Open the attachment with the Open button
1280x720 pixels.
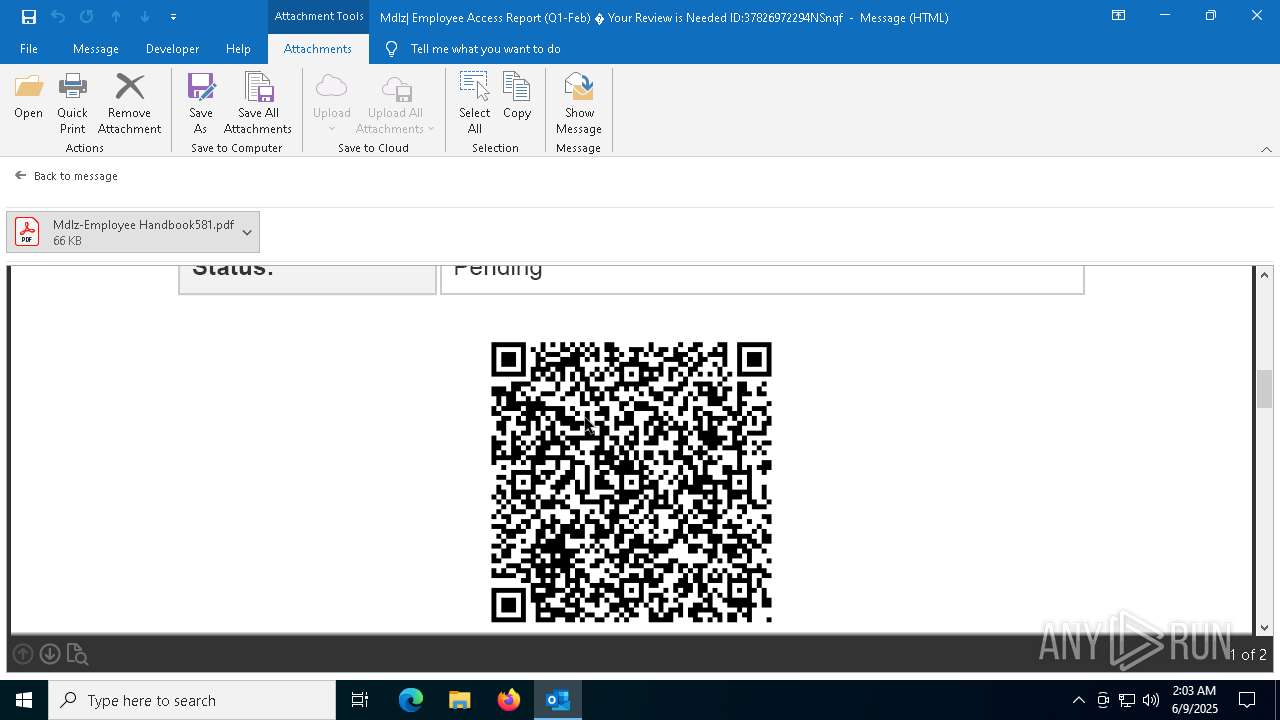pos(29,97)
